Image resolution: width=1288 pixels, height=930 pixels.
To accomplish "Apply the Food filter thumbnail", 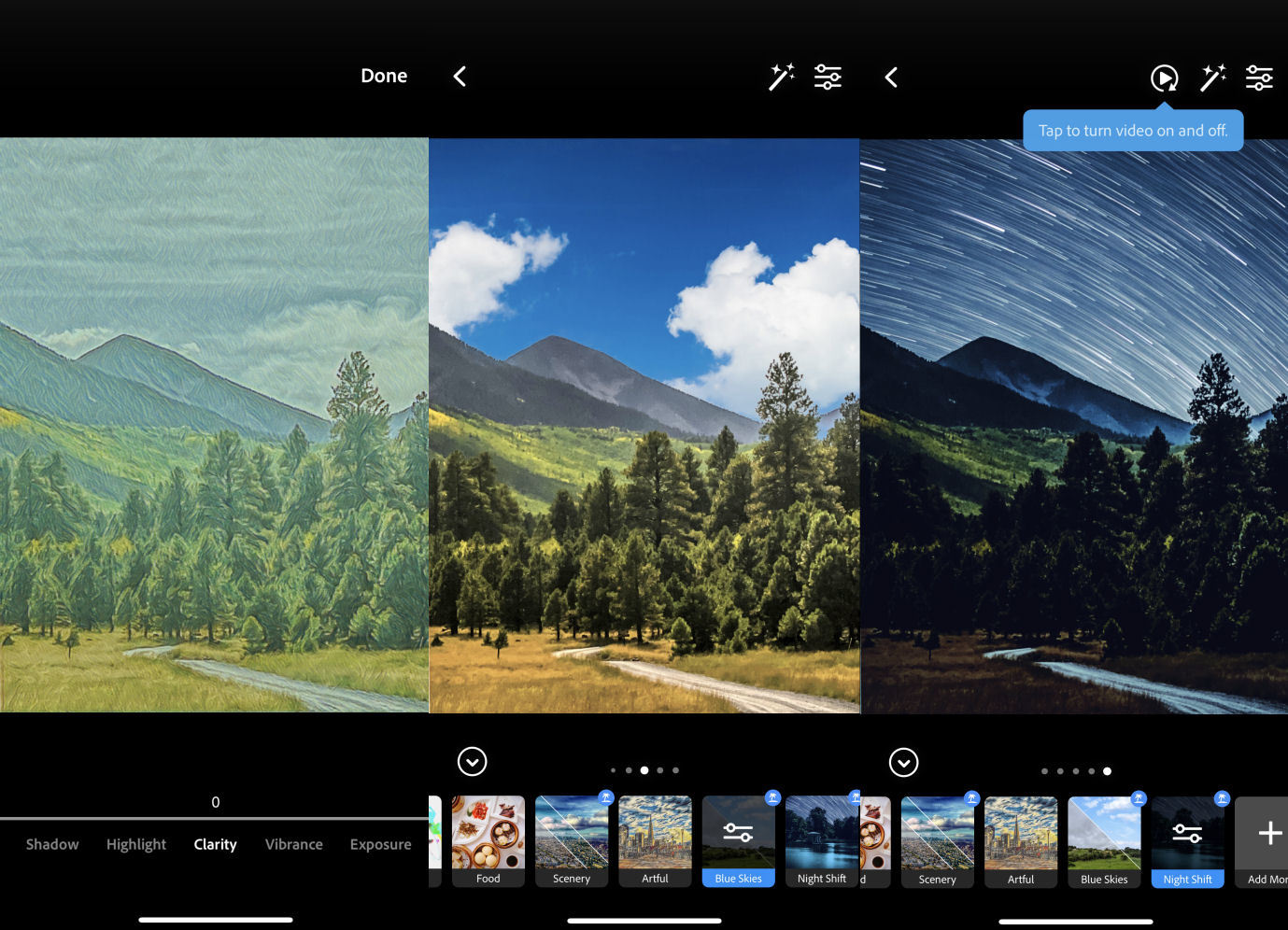I will (488, 840).
